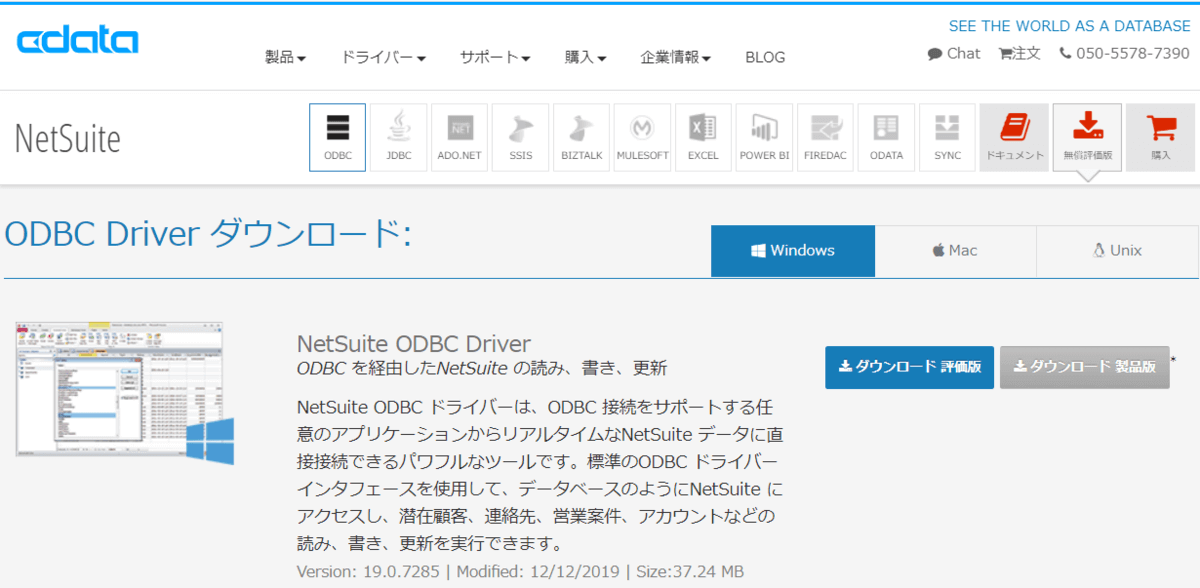Open the 注文 cart link

(x=1019, y=53)
